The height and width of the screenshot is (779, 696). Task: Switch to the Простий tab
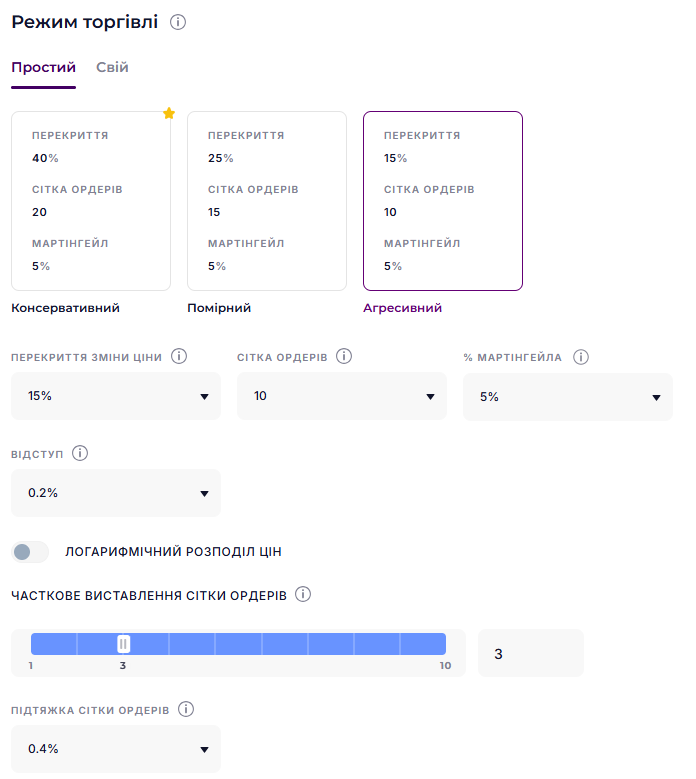43,68
